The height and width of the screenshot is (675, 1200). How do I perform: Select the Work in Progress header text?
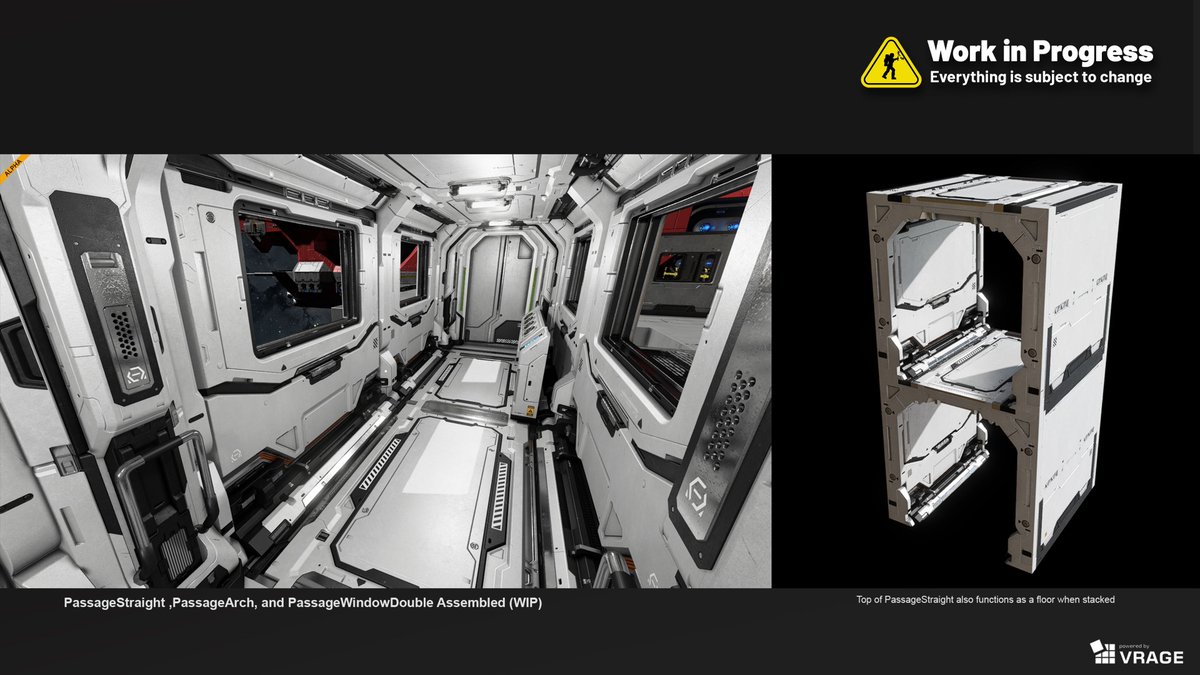click(x=1040, y=50)
